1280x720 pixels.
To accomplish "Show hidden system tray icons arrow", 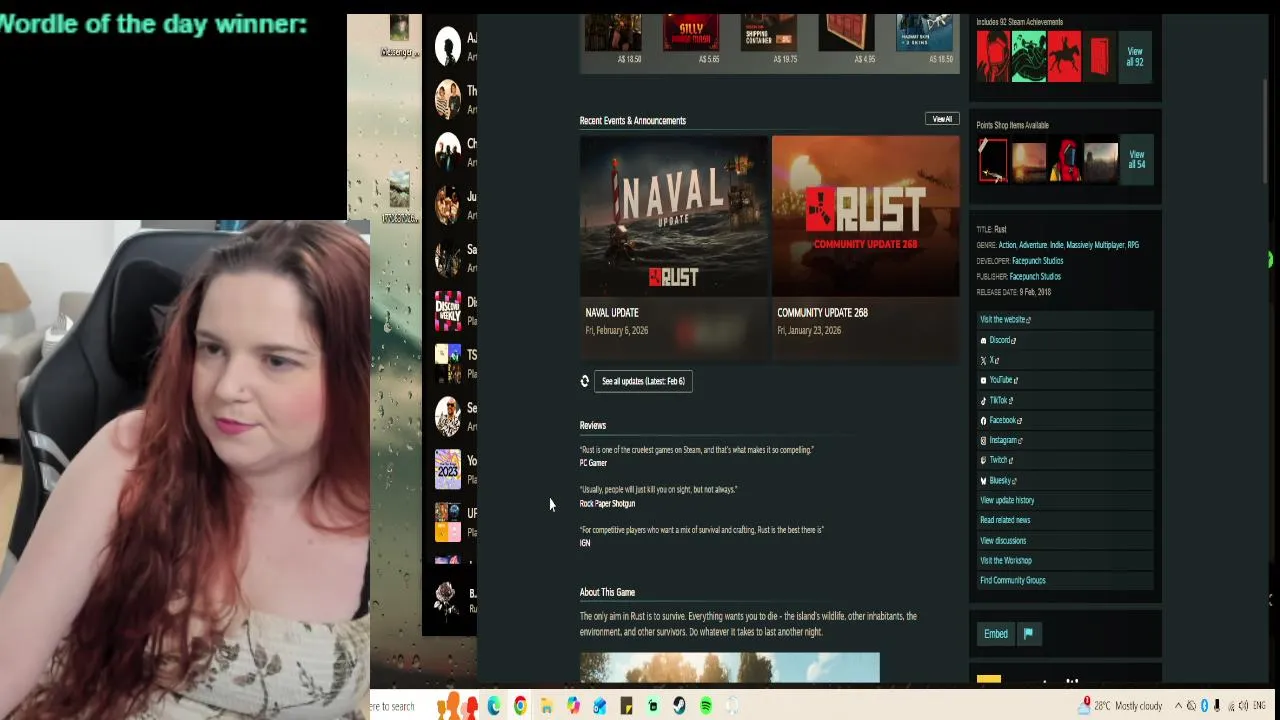I will (1178, 706).
